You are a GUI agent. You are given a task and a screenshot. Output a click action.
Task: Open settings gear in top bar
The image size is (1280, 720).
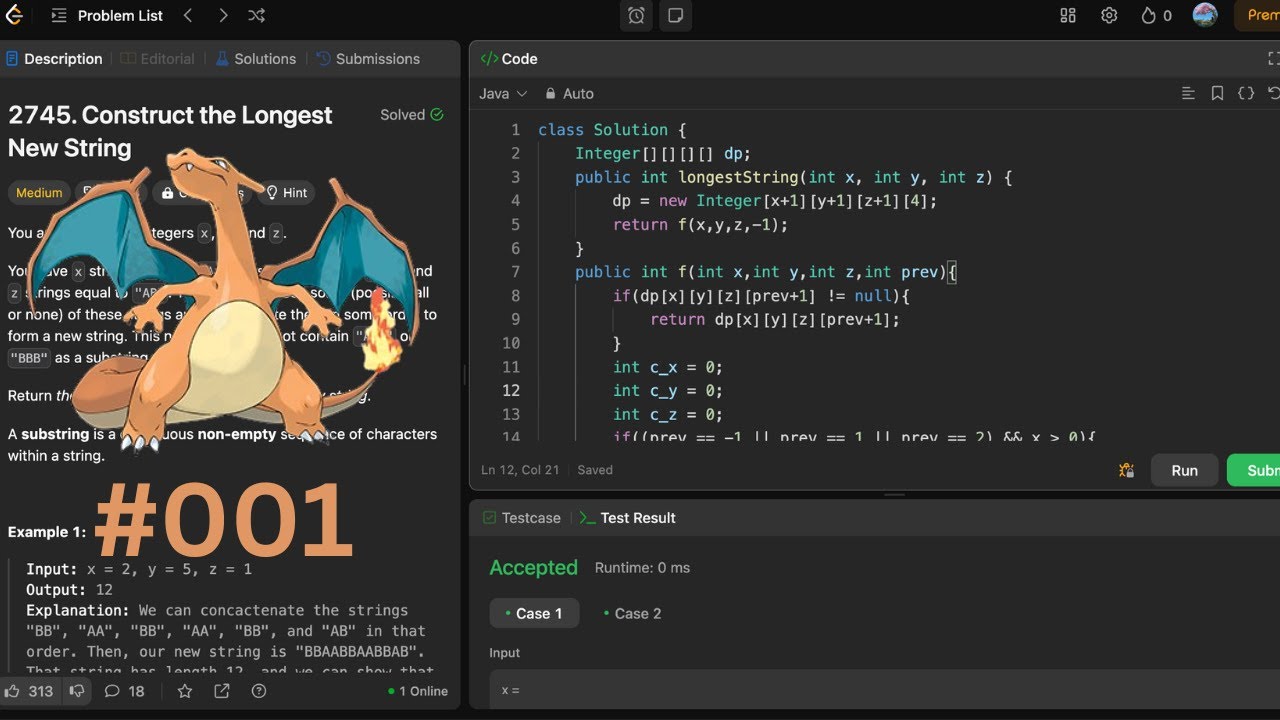[1109, 16]
